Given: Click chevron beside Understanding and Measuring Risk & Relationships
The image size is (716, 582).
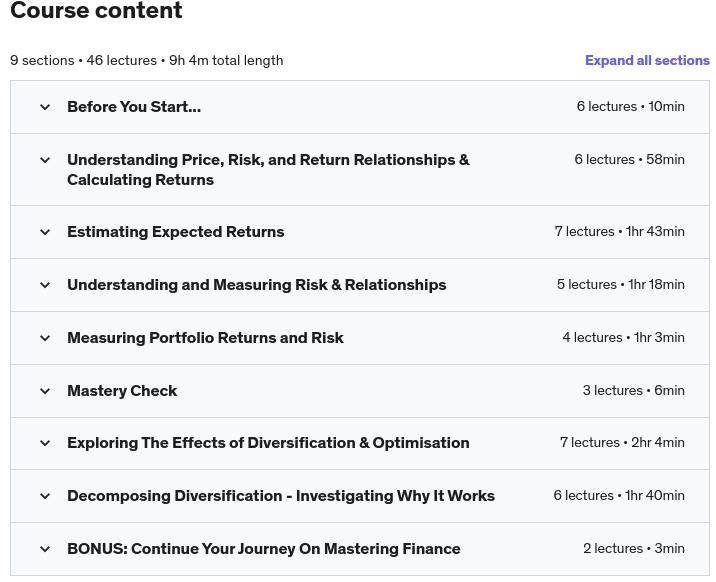Looking at the screenshot, I should (45, 285).
